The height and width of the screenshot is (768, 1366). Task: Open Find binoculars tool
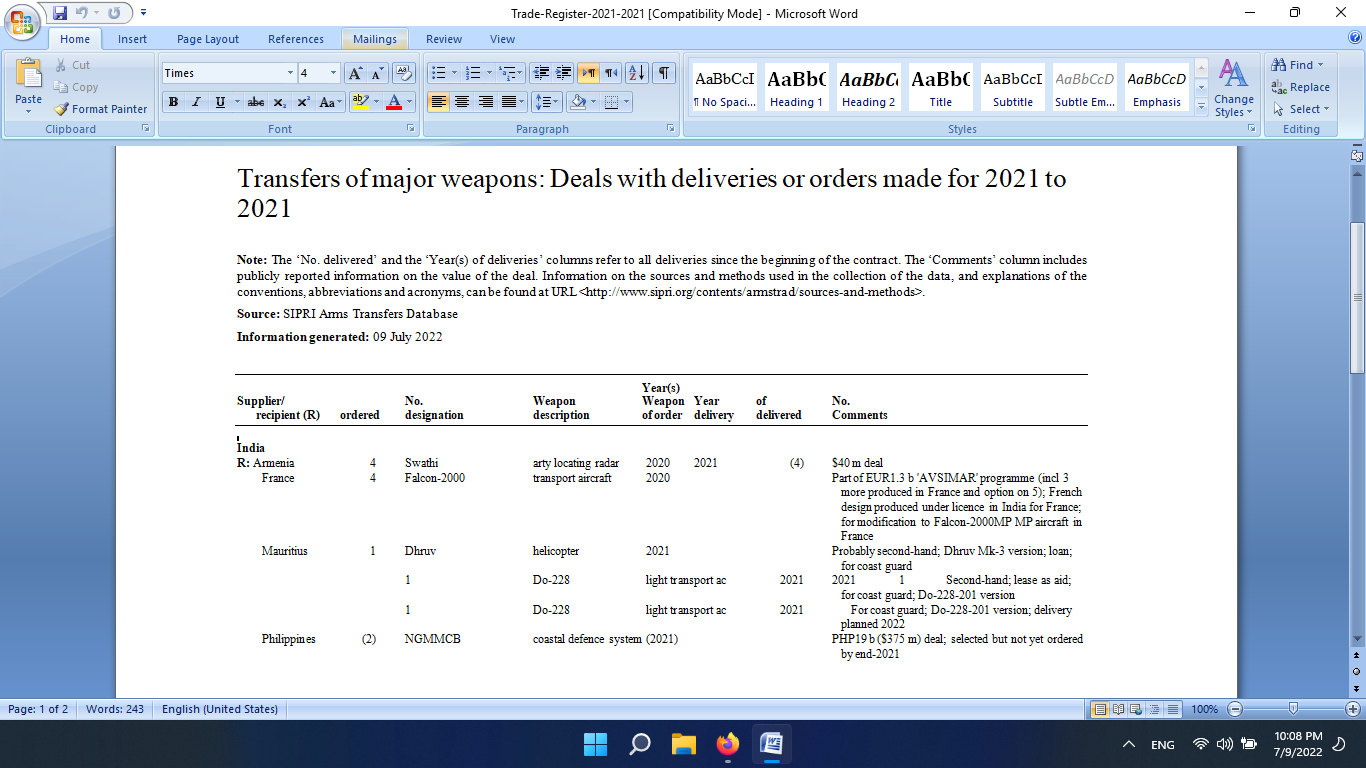pos(1298,65)
